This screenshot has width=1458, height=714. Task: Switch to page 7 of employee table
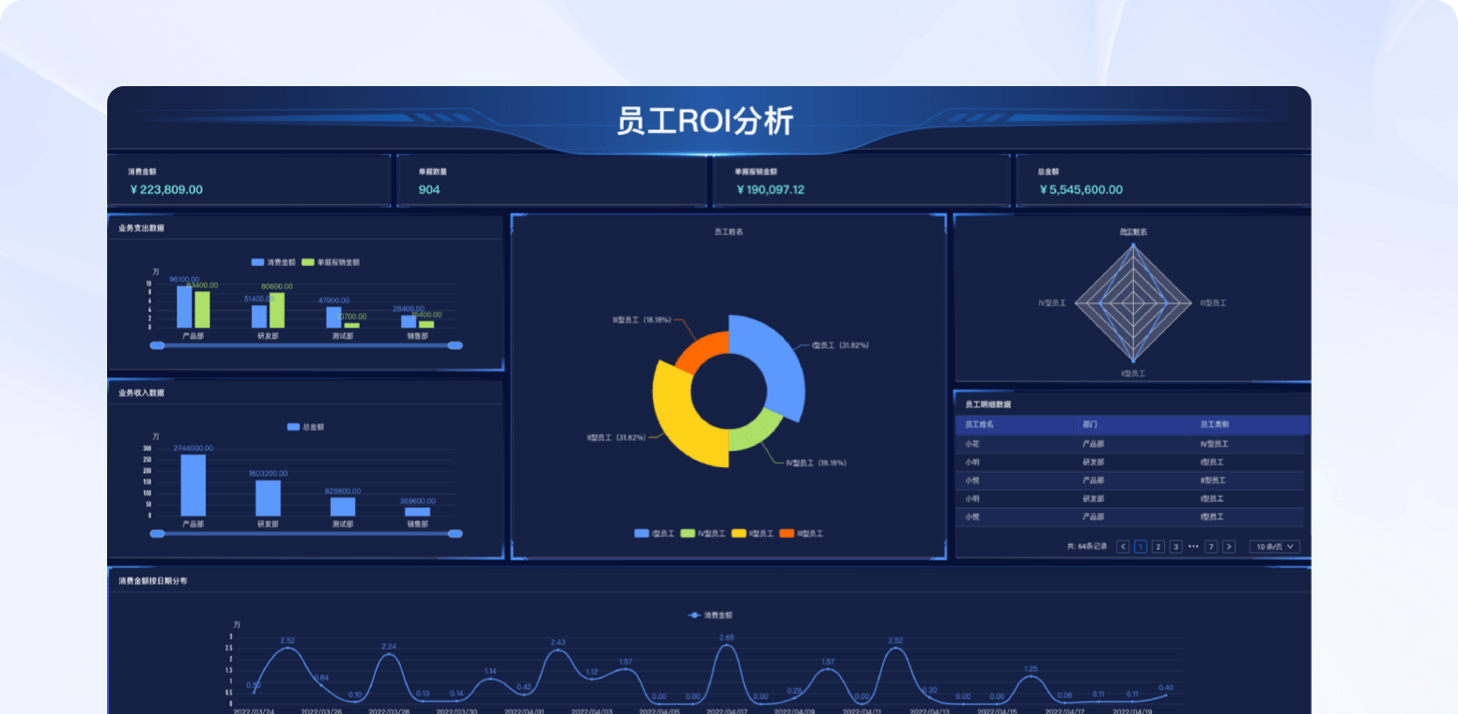click(1211, 547)
